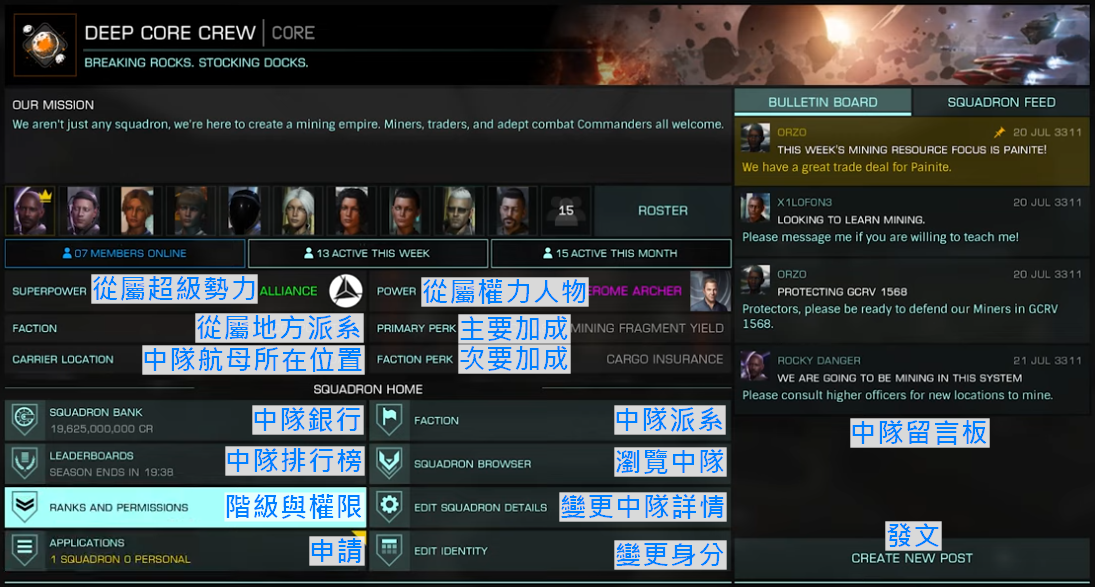Open the Edit Identity icon
Image resolution: width=1095 pixels, height=587 pixels.
coord(389,549)
